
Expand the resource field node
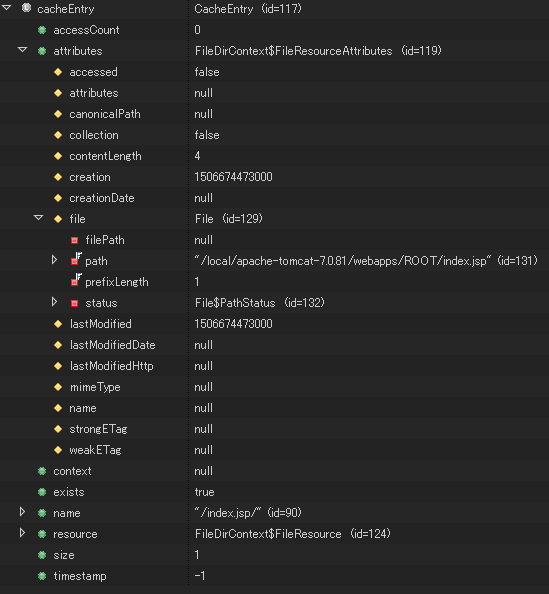pyautogui.click(x=22, y=533)
